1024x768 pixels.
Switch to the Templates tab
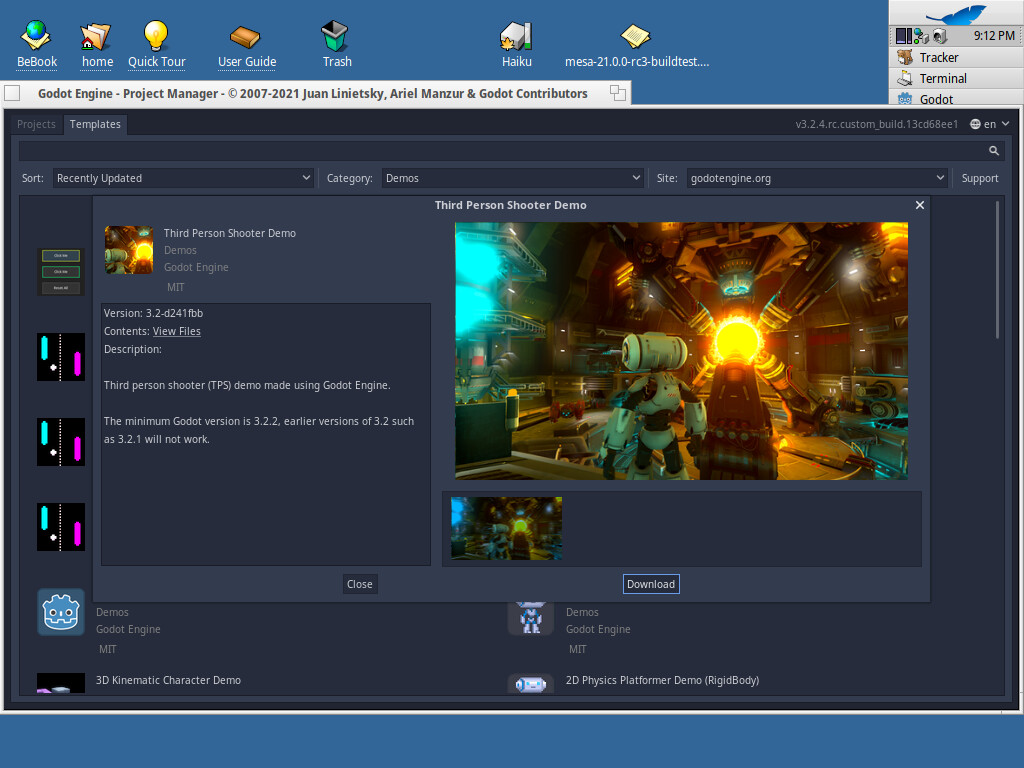(95, 124)
